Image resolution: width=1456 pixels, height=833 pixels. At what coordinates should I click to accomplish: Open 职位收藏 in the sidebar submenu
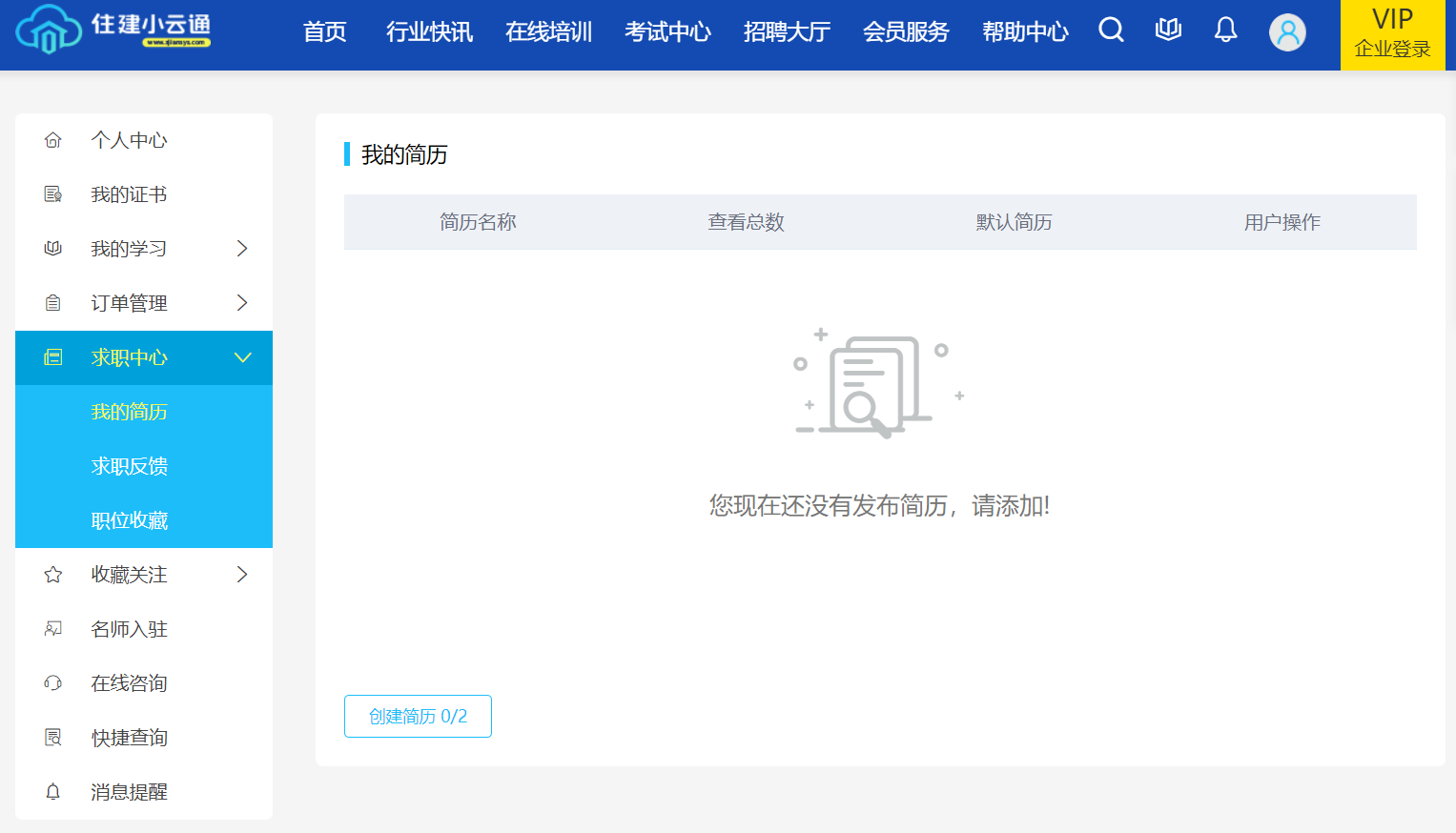(x=130, y=520)
